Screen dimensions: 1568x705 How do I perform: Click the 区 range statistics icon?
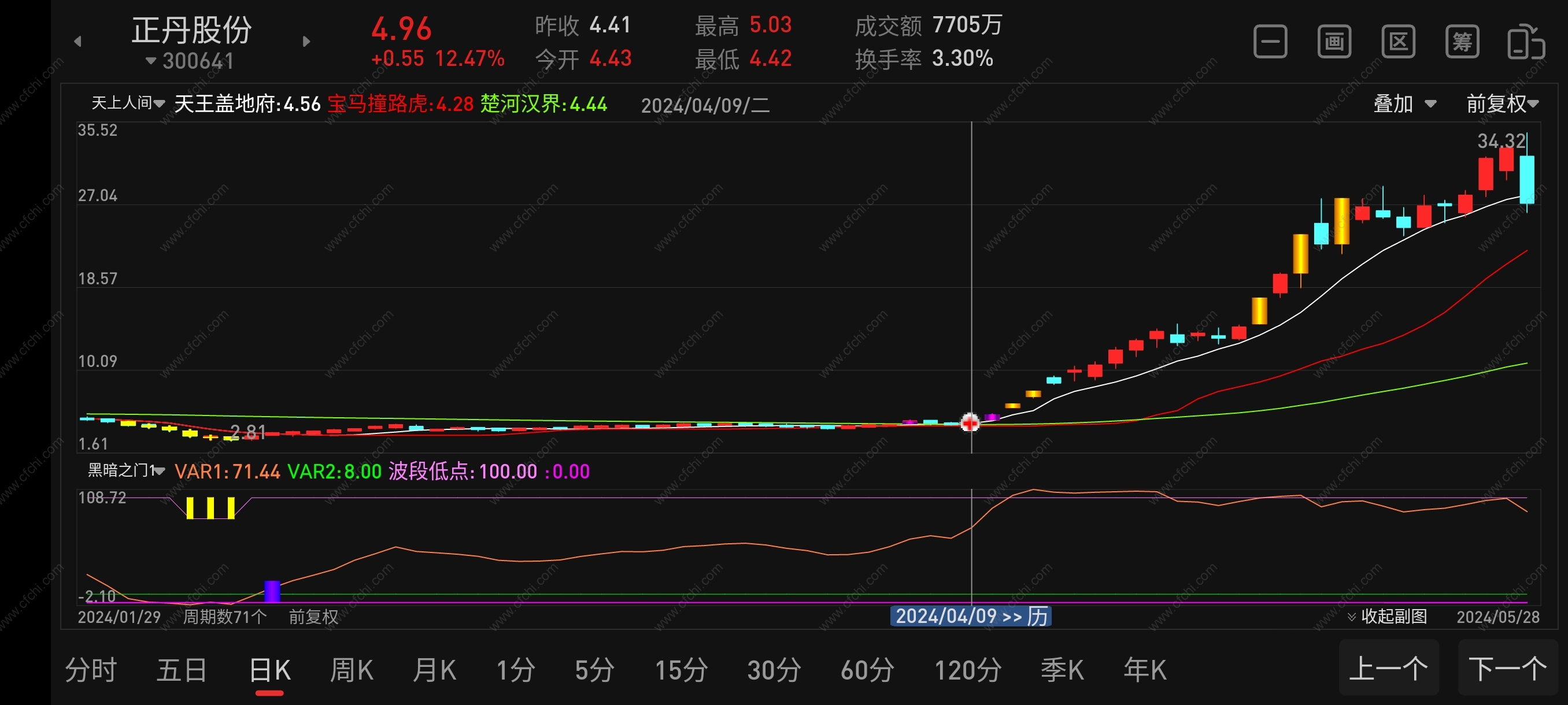[x=1397, y=42]
